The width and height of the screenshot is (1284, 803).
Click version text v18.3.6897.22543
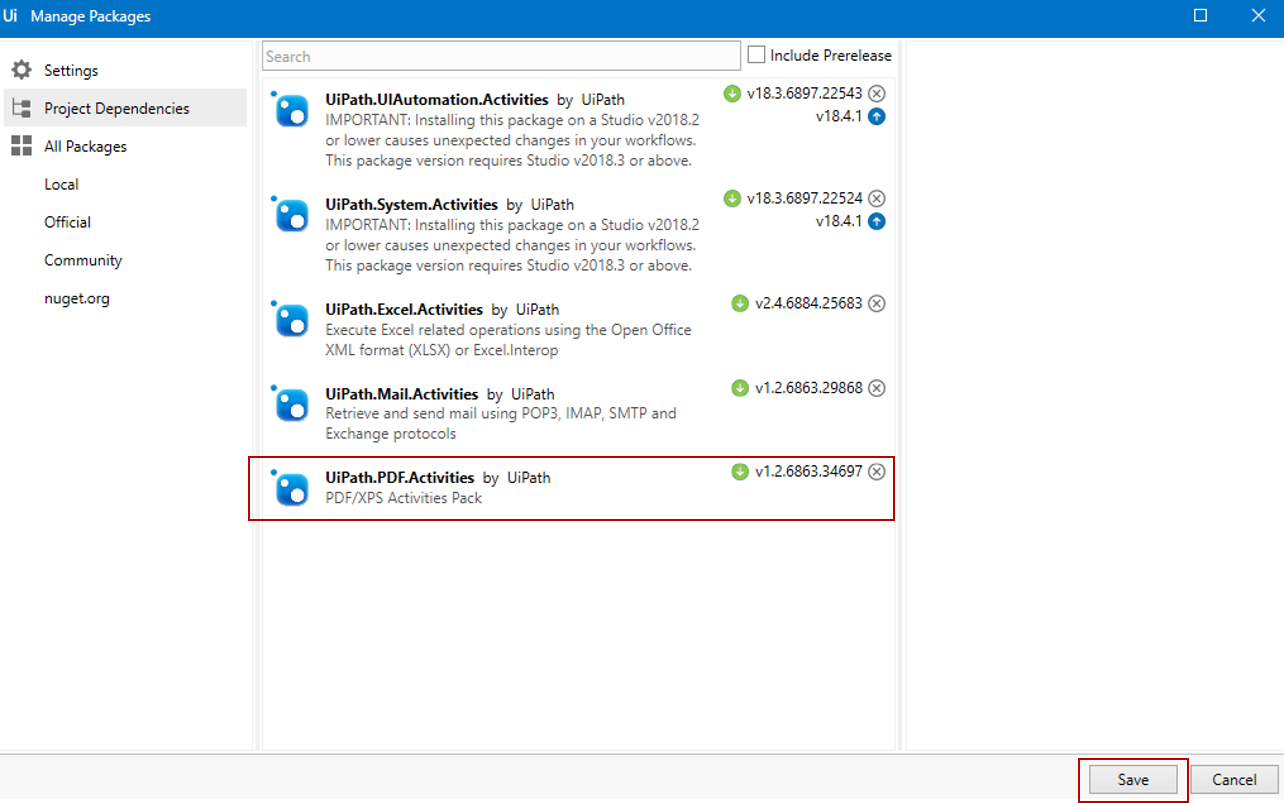804,94
